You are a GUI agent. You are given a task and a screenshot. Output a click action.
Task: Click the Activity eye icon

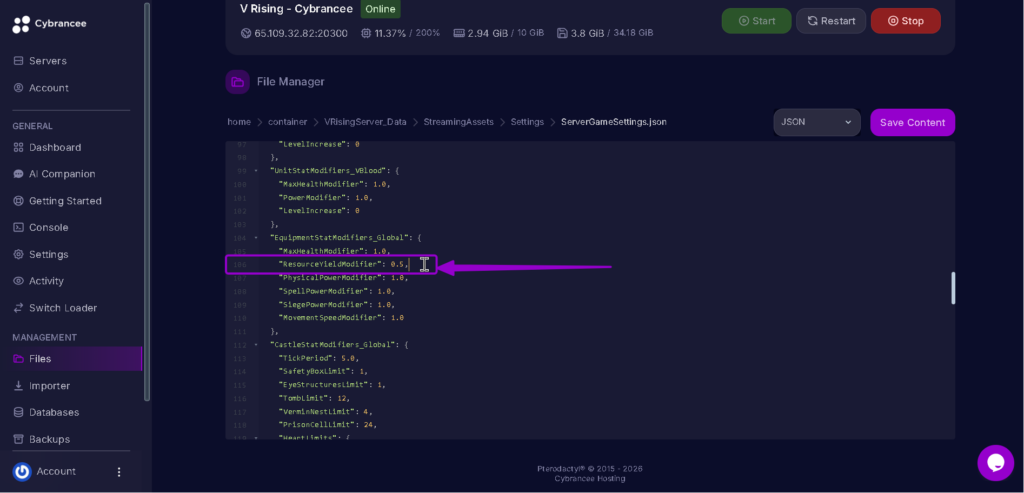(x=18, y=281)
